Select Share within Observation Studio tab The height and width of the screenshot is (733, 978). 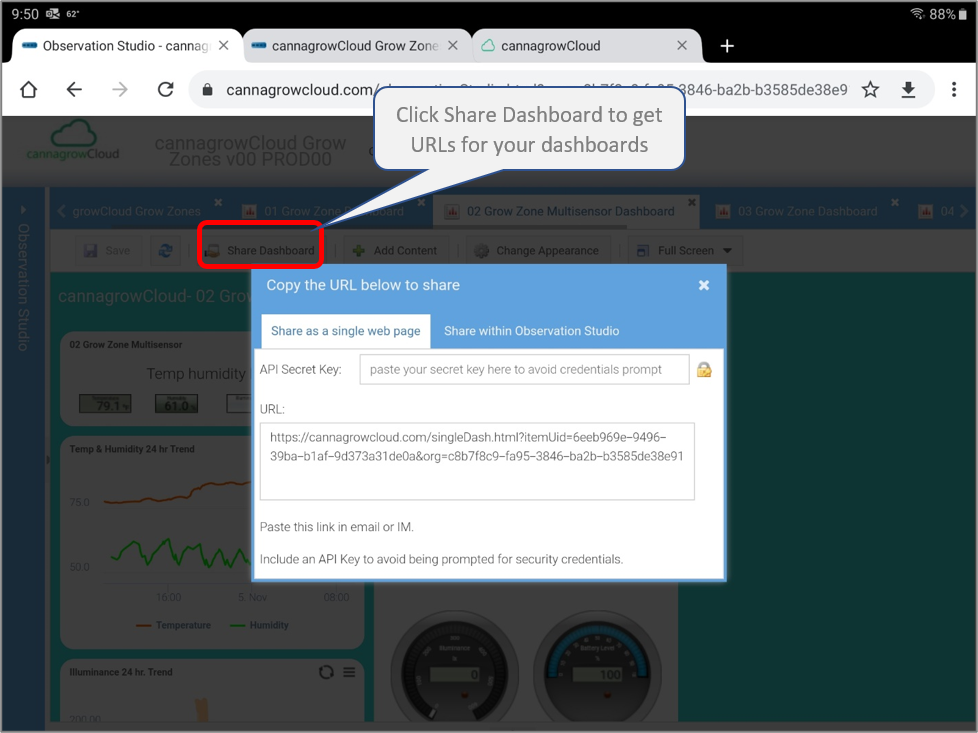[x=531, y=331]
